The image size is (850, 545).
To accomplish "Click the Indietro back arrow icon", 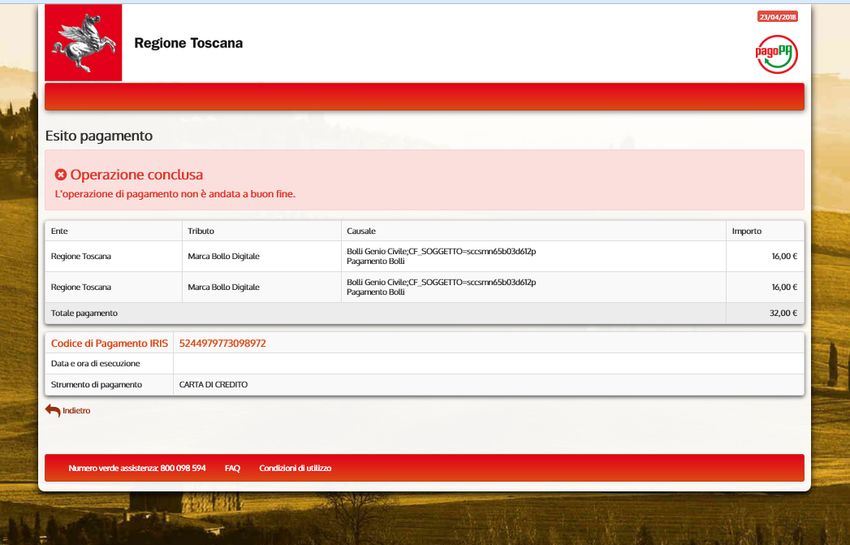I will click(x=52, y=410).
